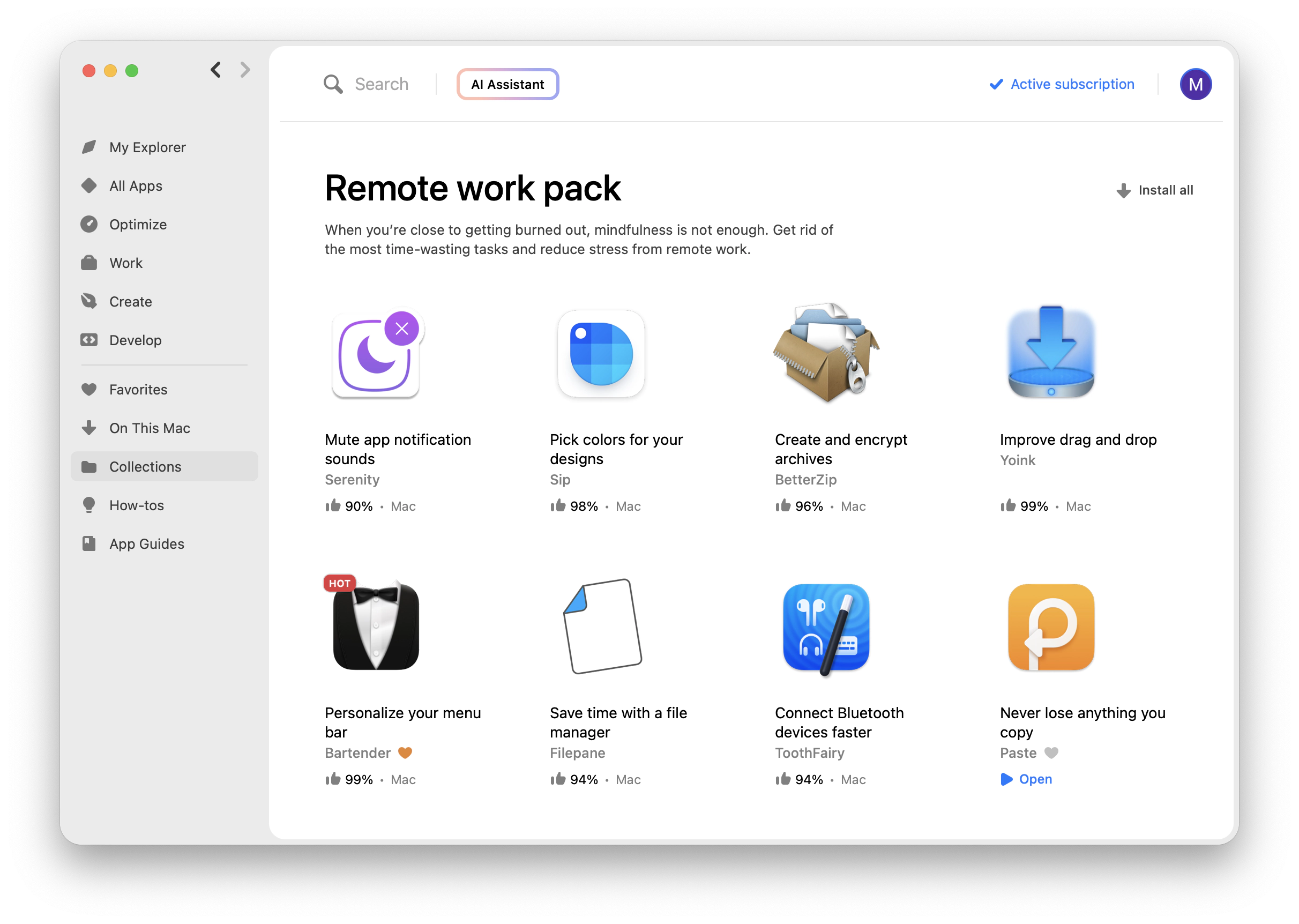Expand the App Guides section
The height and width of the screenshot is (924, 1299).
(x=147, y=543)
